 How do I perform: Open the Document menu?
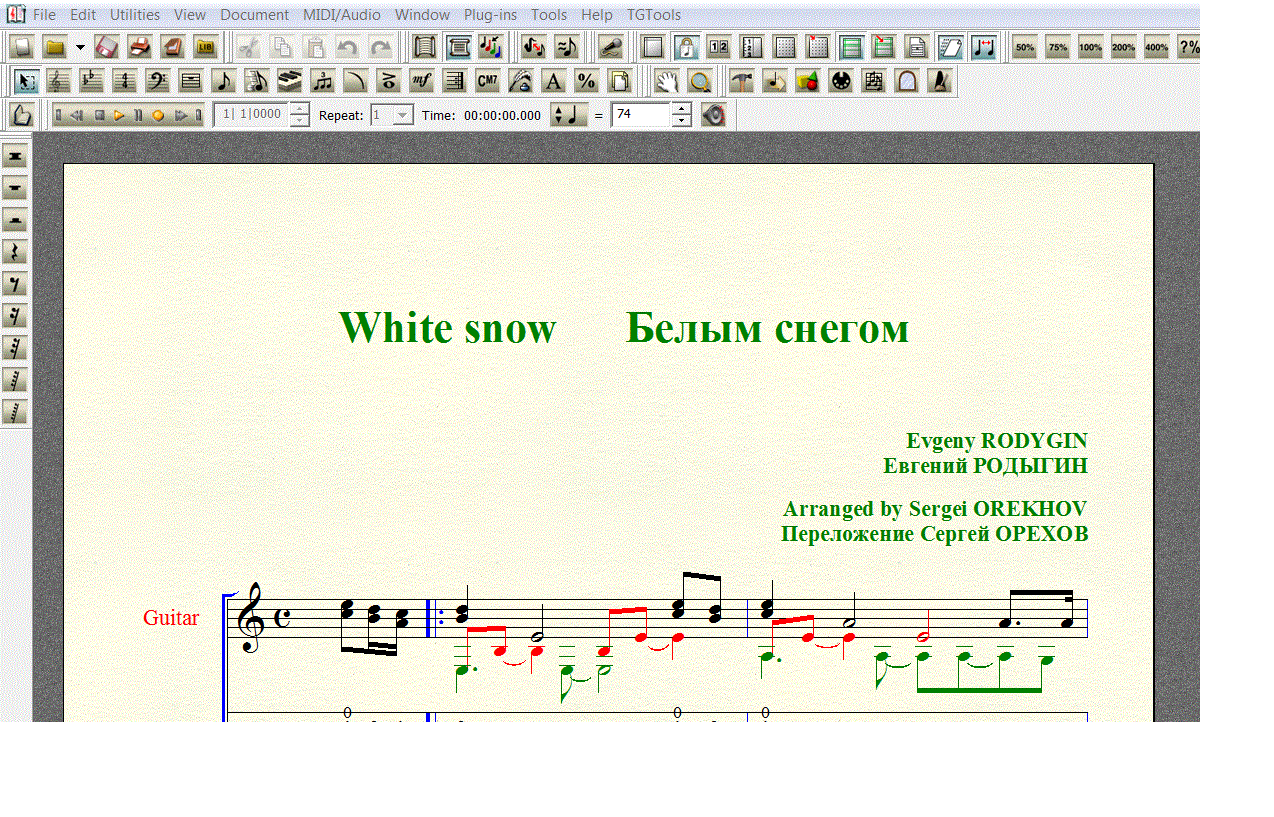click(x=254, y=15)
